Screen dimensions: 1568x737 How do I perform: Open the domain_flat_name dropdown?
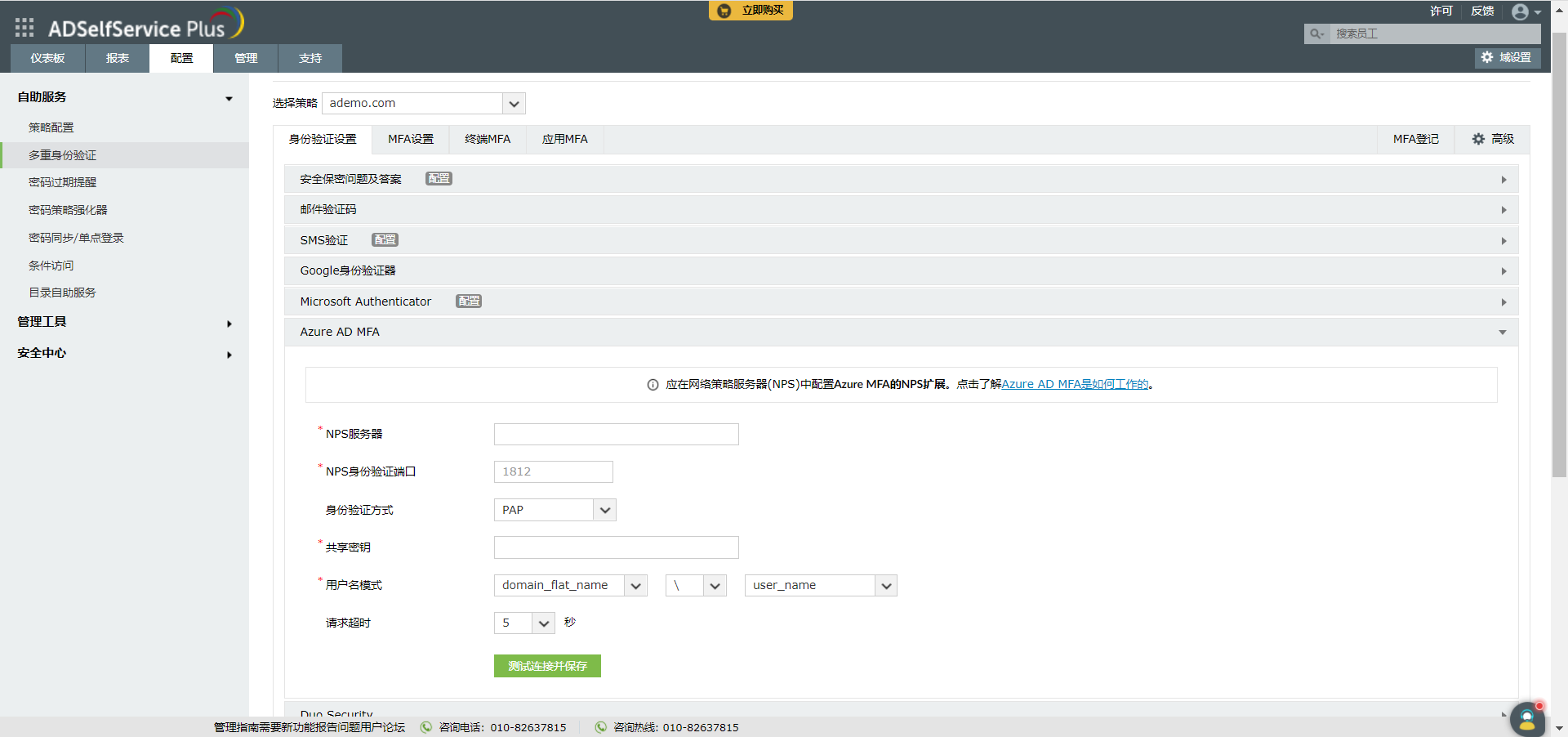635,586
